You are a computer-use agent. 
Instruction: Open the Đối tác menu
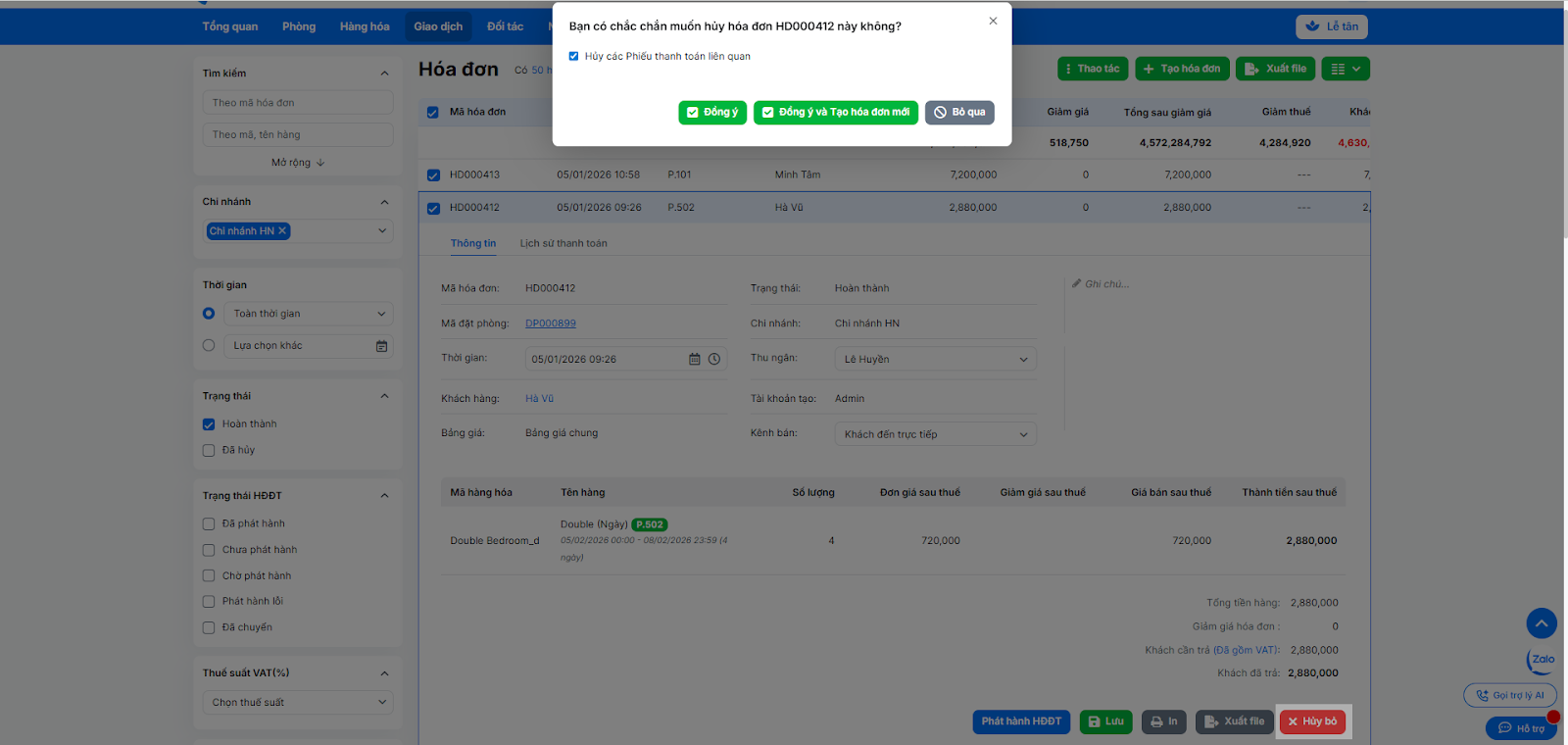505,26
